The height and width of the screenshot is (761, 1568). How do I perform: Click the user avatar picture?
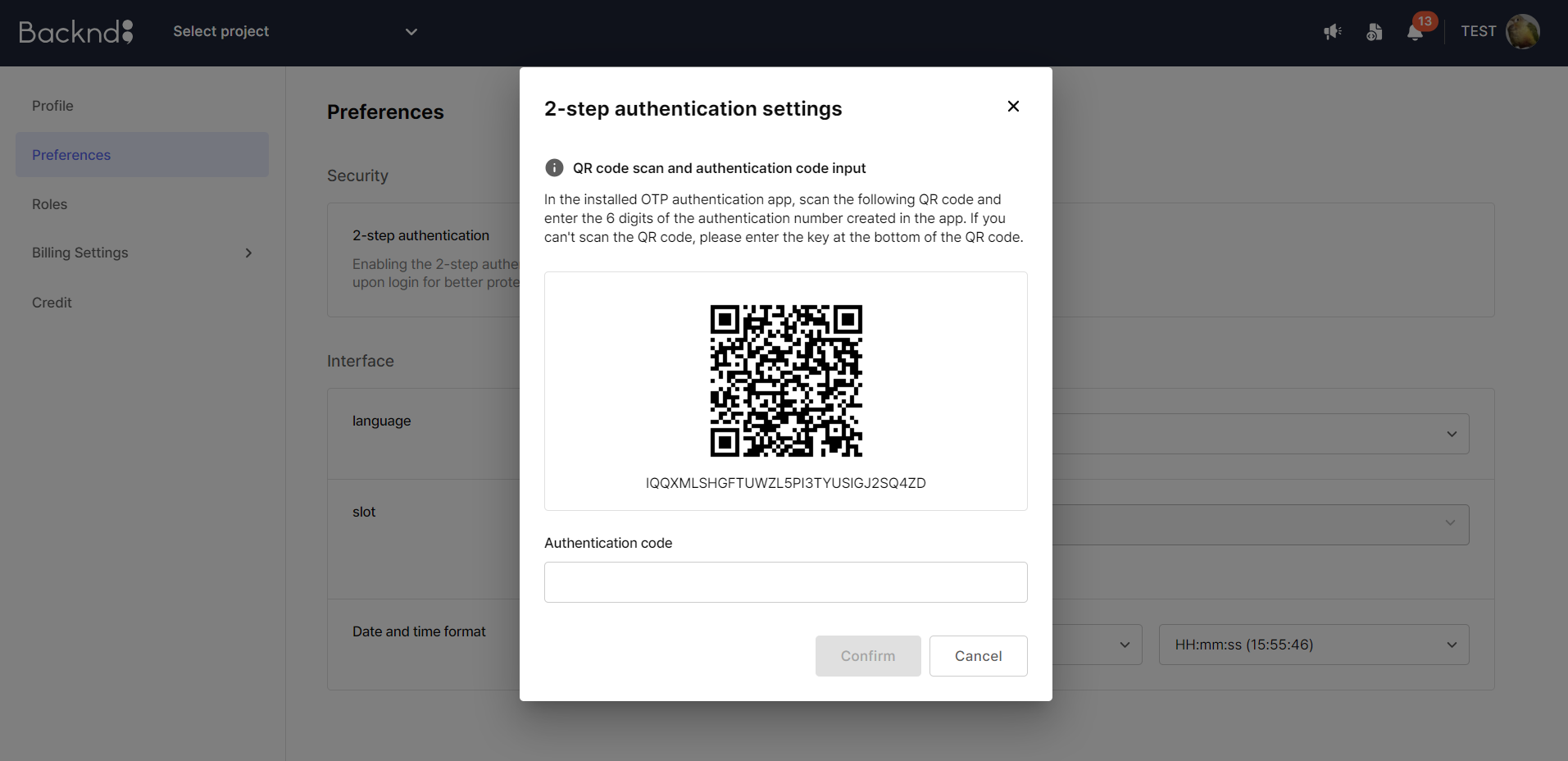coord(1522,31)
